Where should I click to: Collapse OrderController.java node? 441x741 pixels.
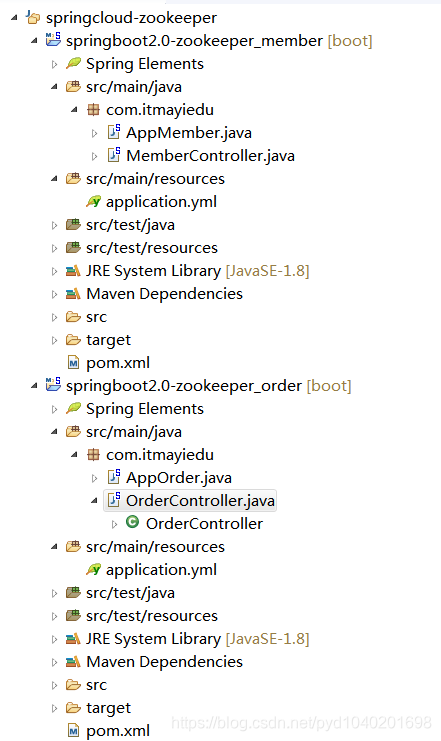(94, 501)
